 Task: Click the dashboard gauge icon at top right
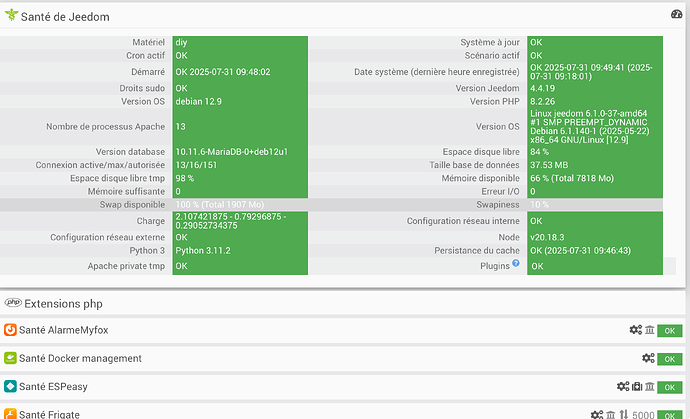coord(676,14)
